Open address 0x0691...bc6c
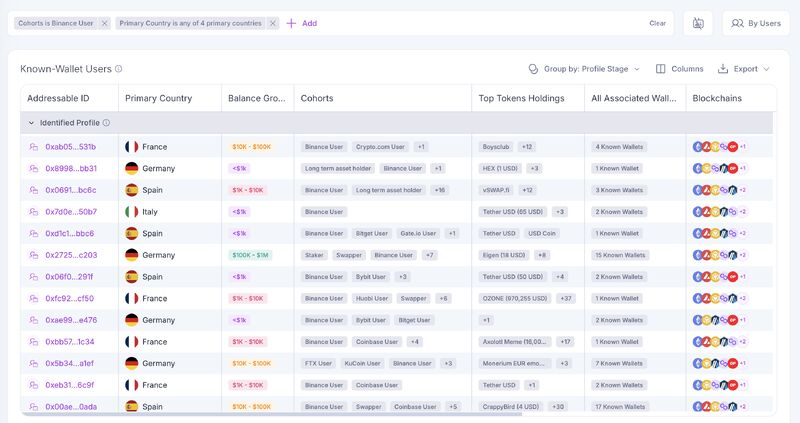Image resolution: width=800 pixels, height=423 pixels. [x=70, y=190]
